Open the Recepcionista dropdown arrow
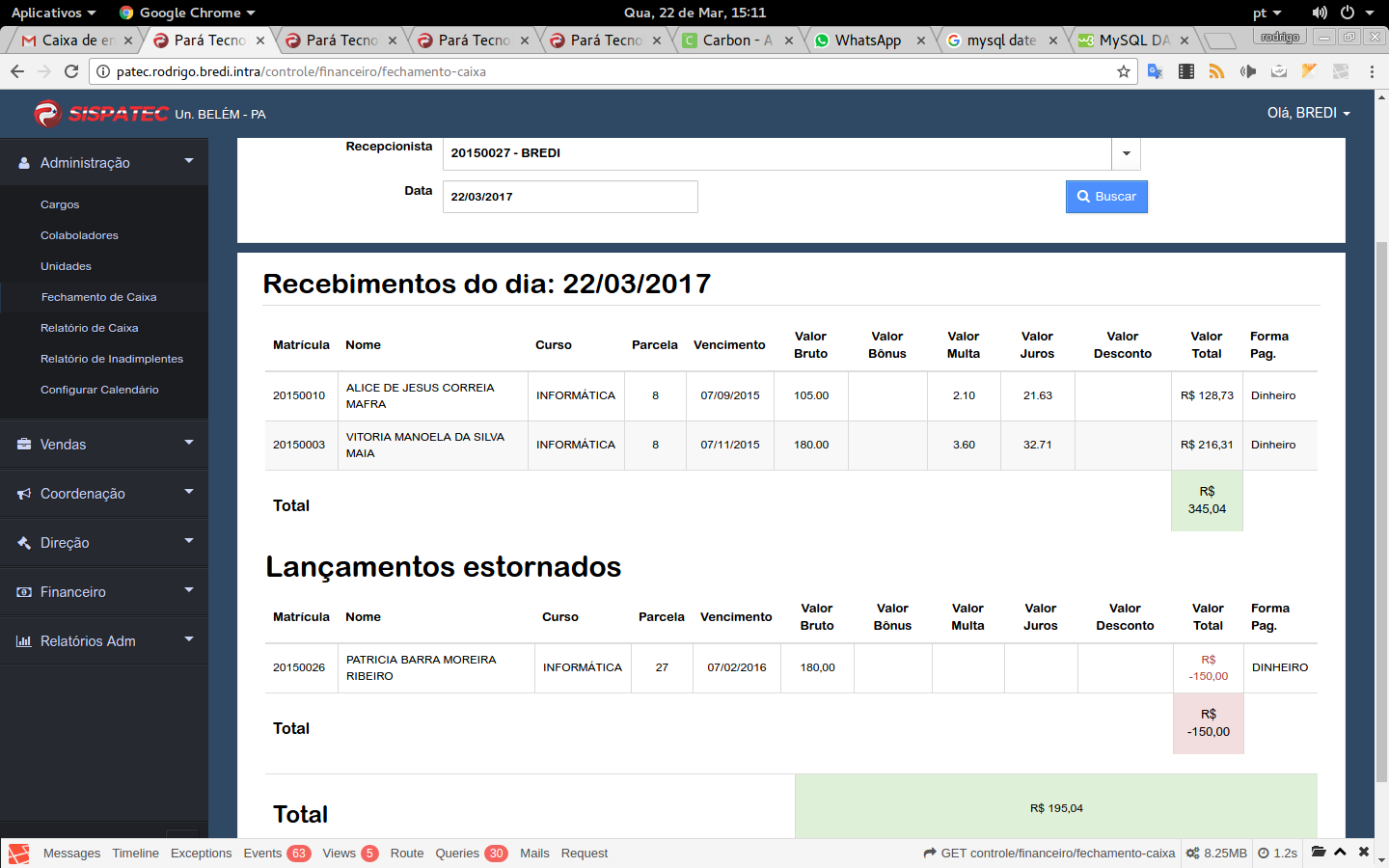This screenshot has height=868, width=1389. click(1126, 153)
